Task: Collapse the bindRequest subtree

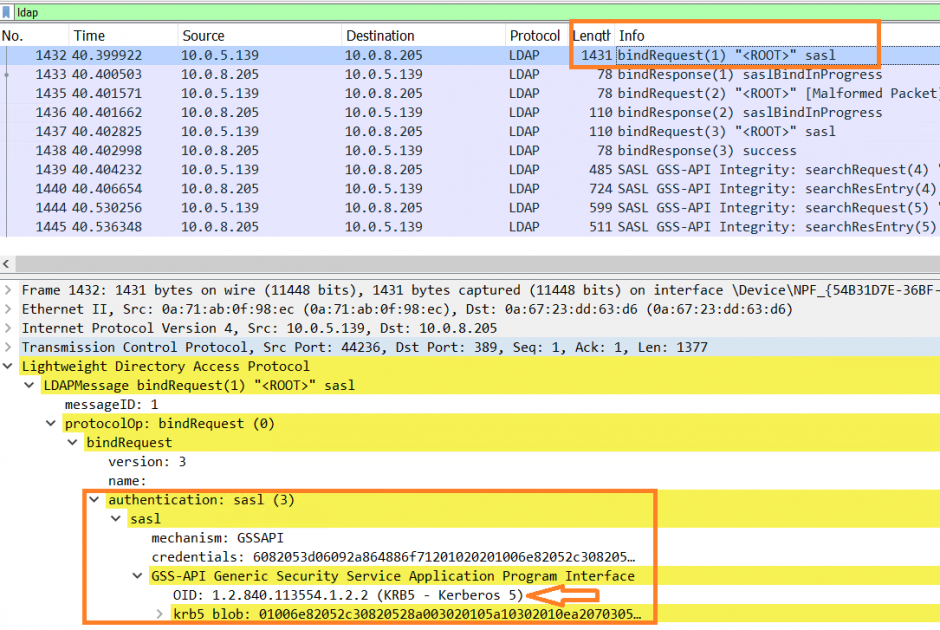Action: click(x=71, y=442)
